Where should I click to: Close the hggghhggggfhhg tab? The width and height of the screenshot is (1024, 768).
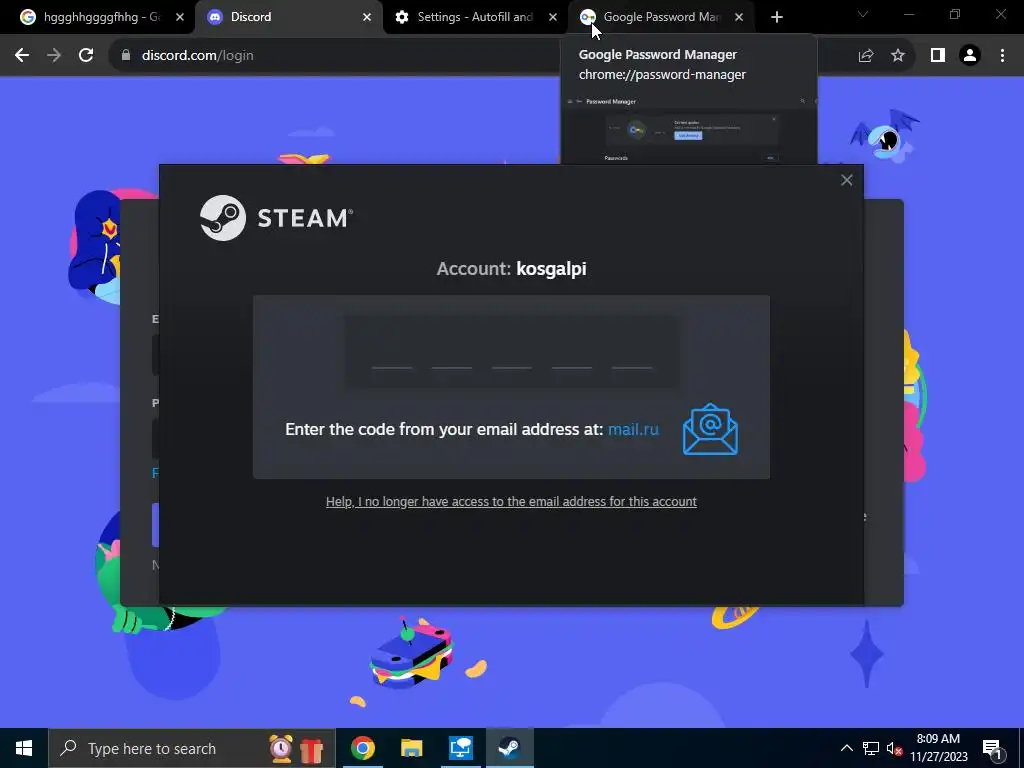click(x=180, y=17)
